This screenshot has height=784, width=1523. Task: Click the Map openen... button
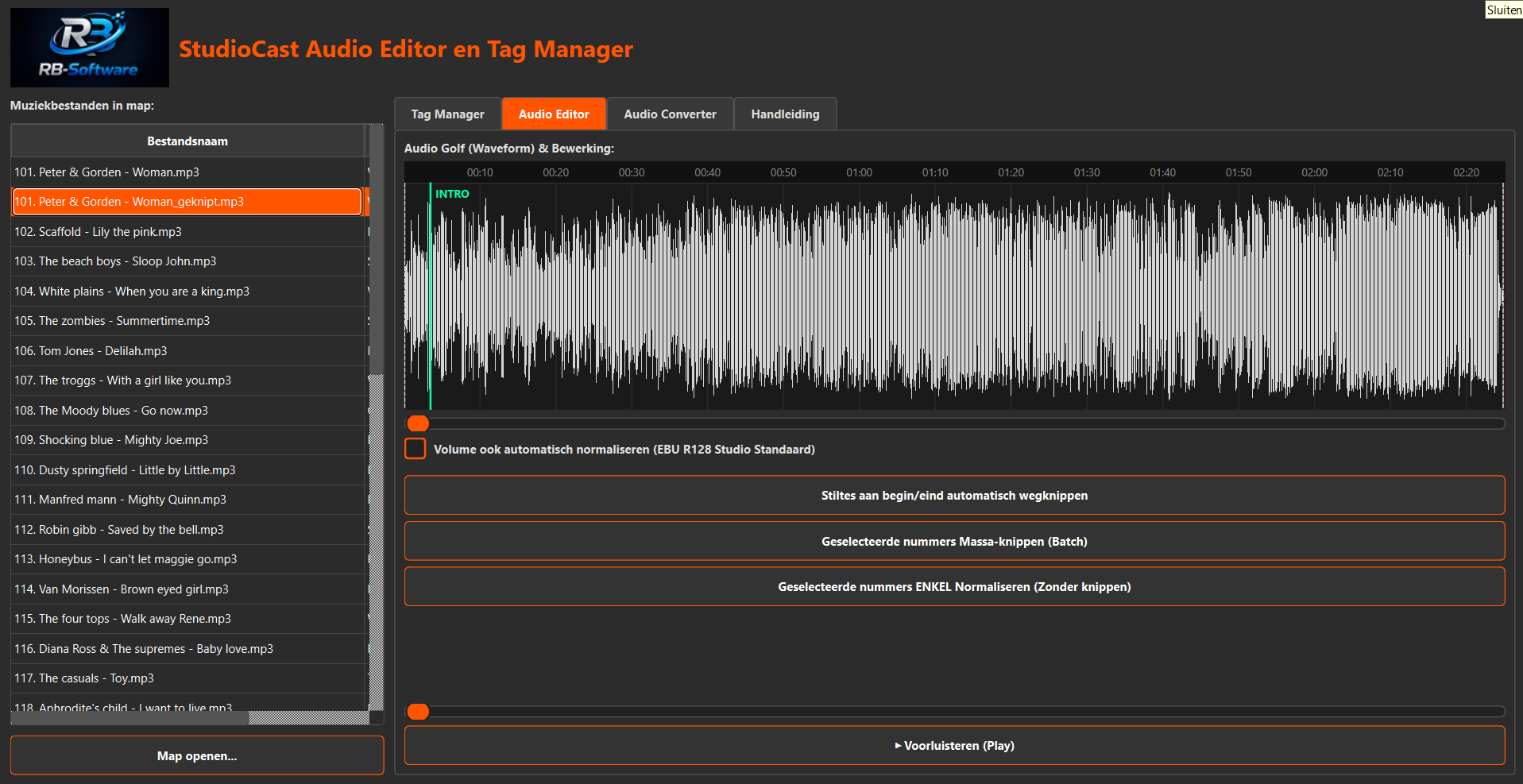tap(197, 755)
